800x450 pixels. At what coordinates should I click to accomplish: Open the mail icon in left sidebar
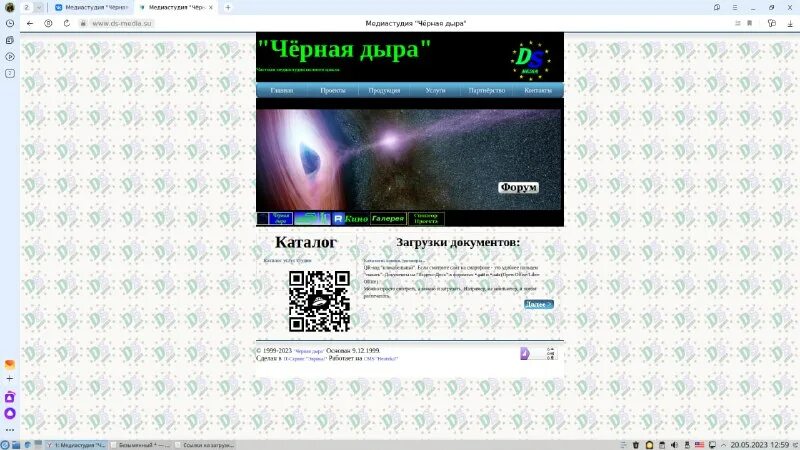pyautogui.click(x=10, y=364)
